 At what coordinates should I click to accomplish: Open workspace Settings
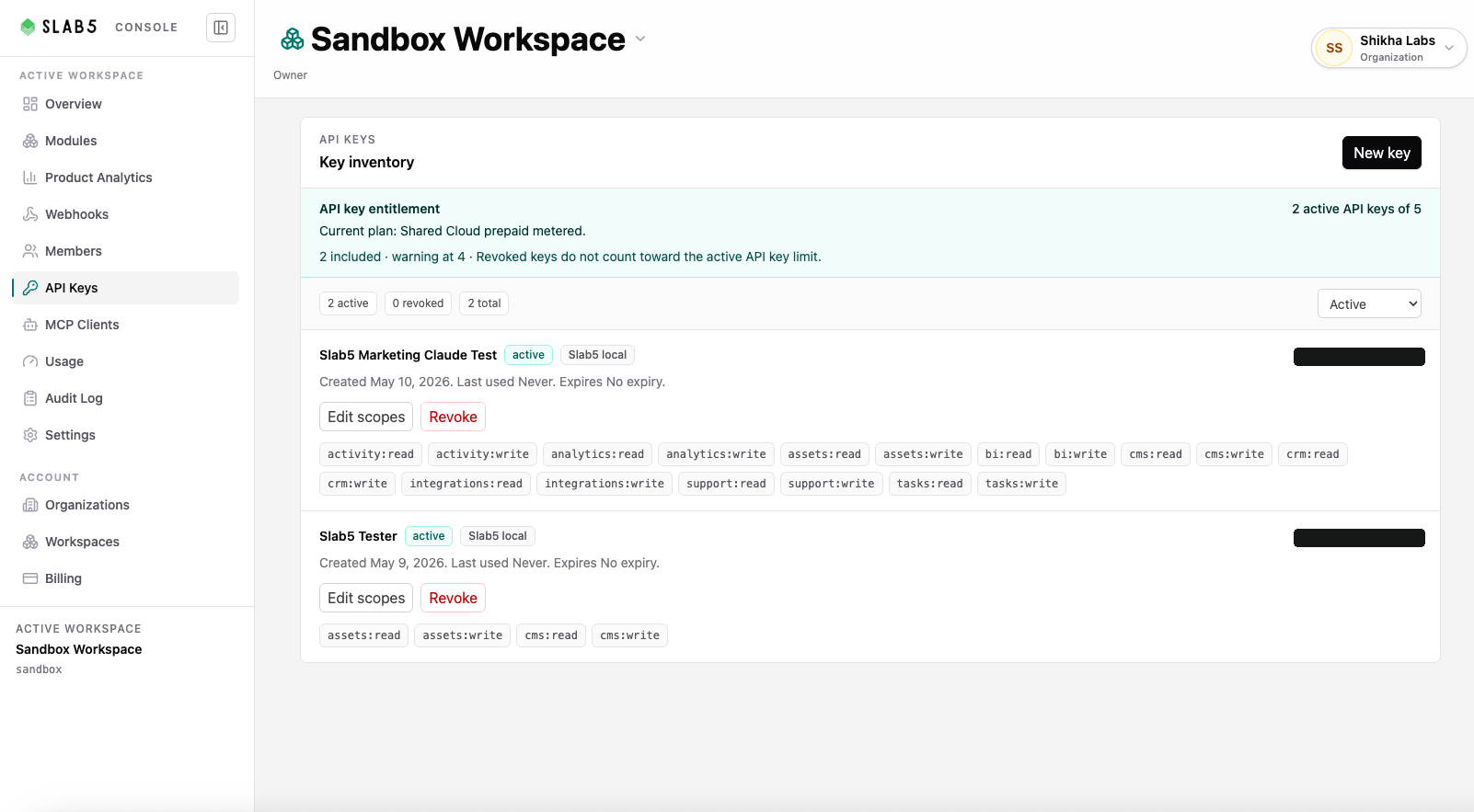click(x=125, y=435)
